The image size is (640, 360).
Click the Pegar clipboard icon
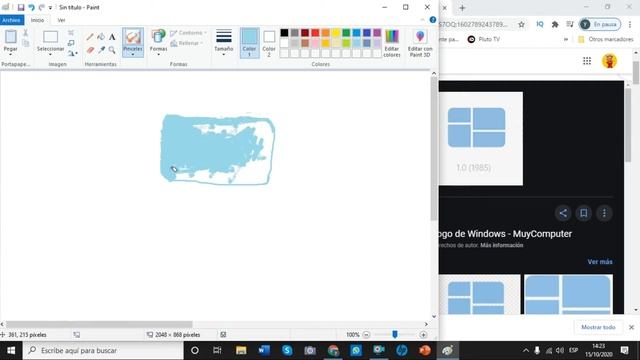pyautogui.click(x=11, y=37)
